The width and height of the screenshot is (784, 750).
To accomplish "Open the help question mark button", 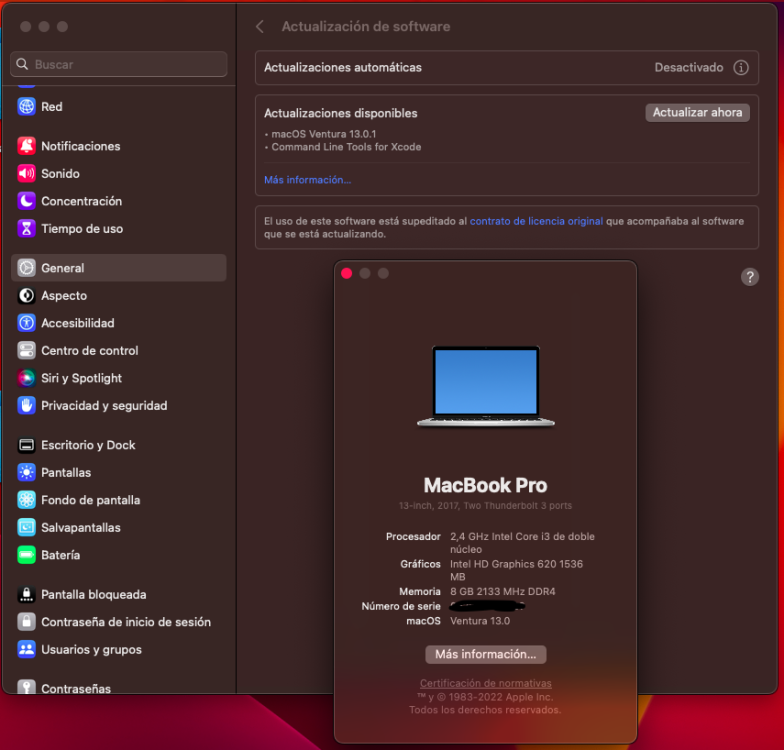I will 750,277.
